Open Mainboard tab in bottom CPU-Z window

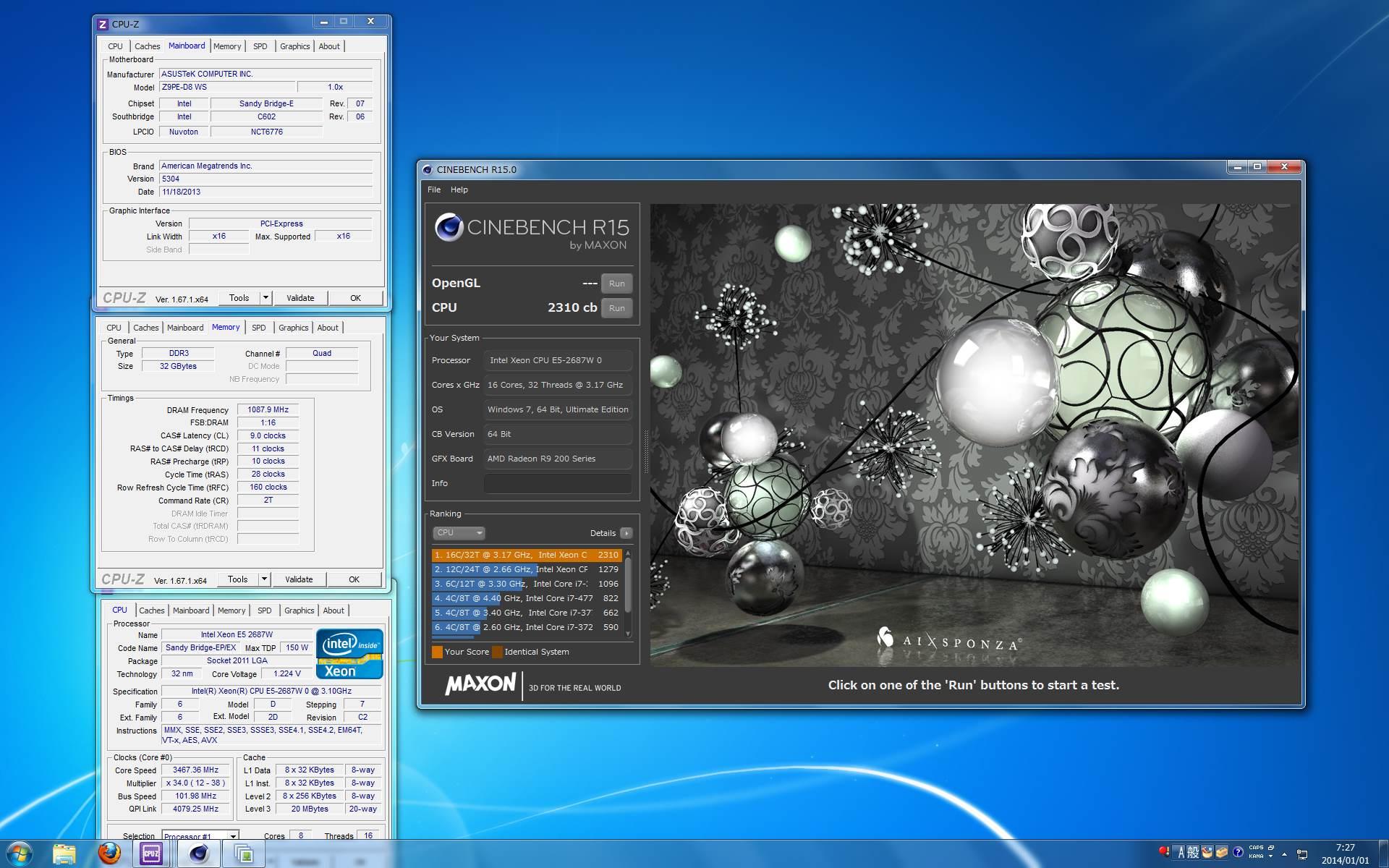click(191, 610)
